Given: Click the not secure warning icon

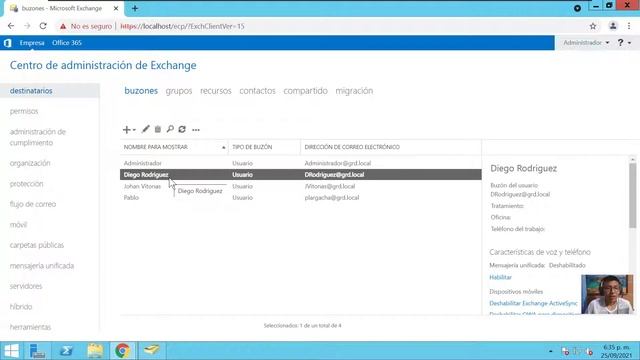Looking at the screenshot, I should (63, 26).
